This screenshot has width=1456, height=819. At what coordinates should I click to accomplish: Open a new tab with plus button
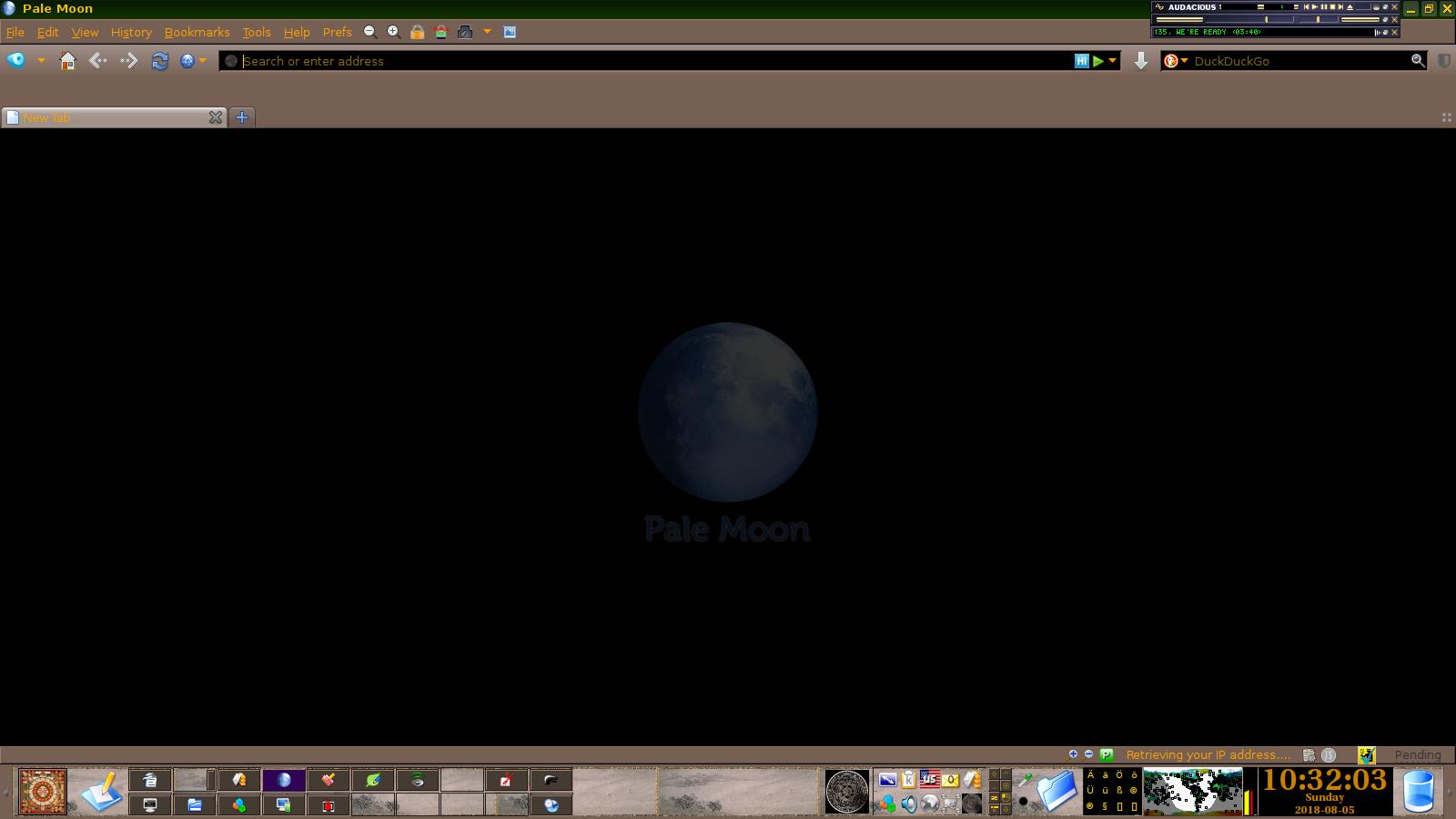242,117
